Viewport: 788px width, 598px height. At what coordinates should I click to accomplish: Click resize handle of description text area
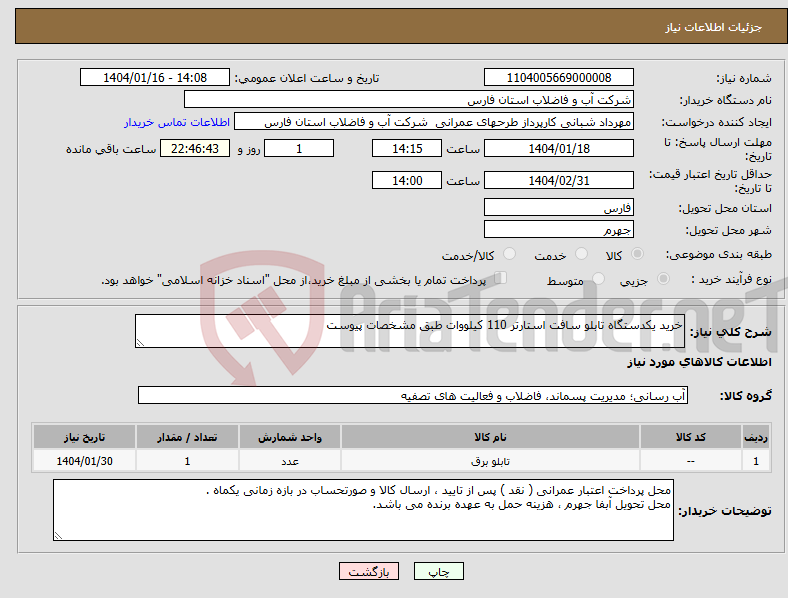(140, 343)
